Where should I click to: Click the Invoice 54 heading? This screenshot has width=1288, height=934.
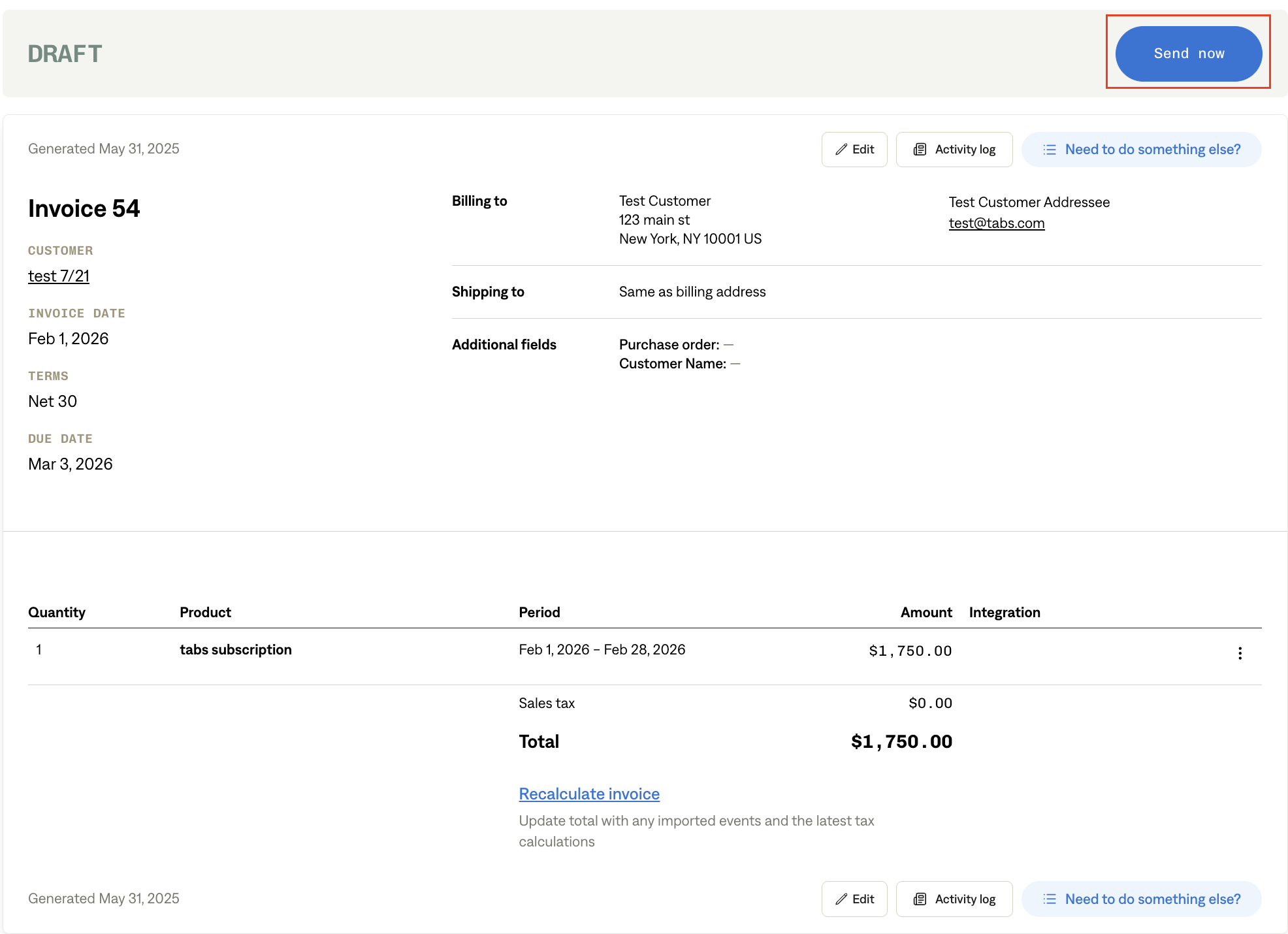pos(84,209)
